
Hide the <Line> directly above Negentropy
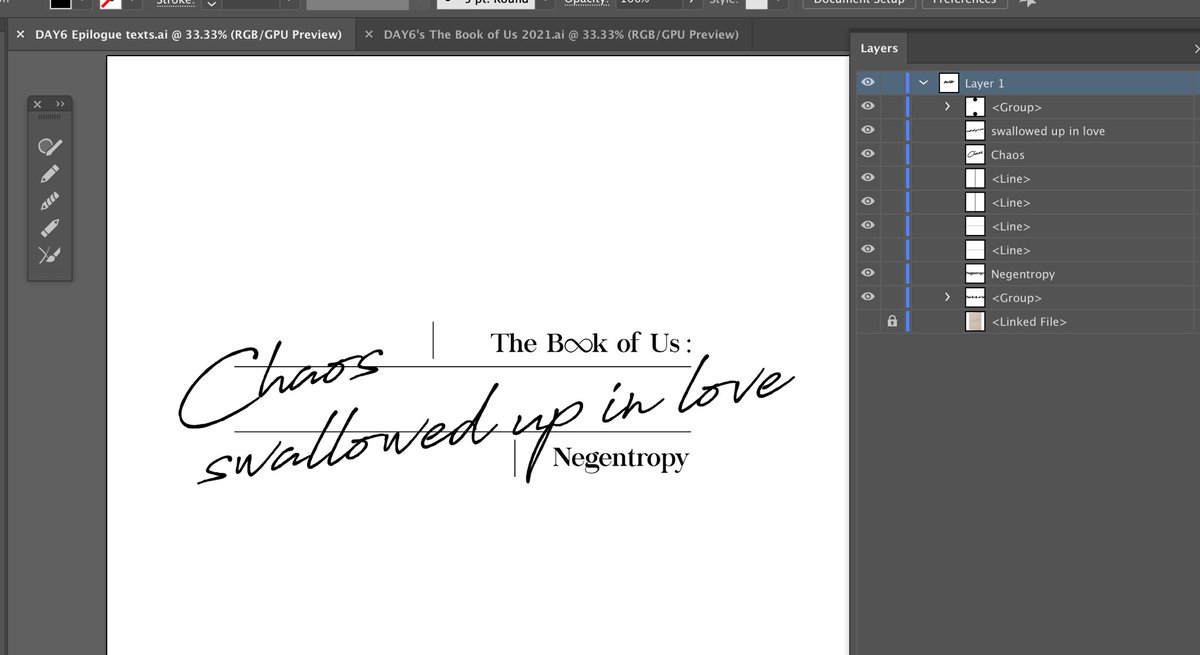click(868, 250)
